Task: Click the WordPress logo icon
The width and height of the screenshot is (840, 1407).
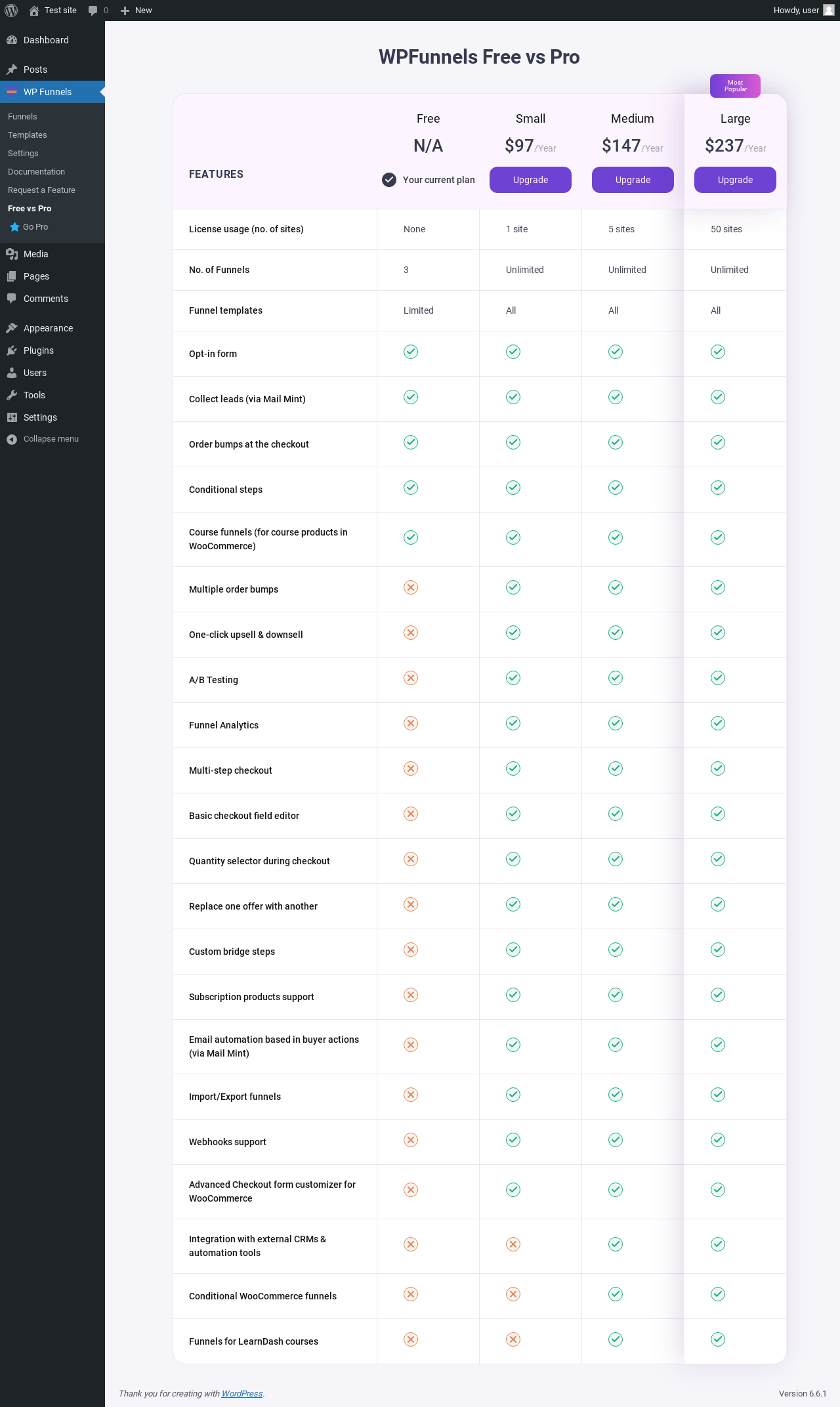Action: (11, 10)
